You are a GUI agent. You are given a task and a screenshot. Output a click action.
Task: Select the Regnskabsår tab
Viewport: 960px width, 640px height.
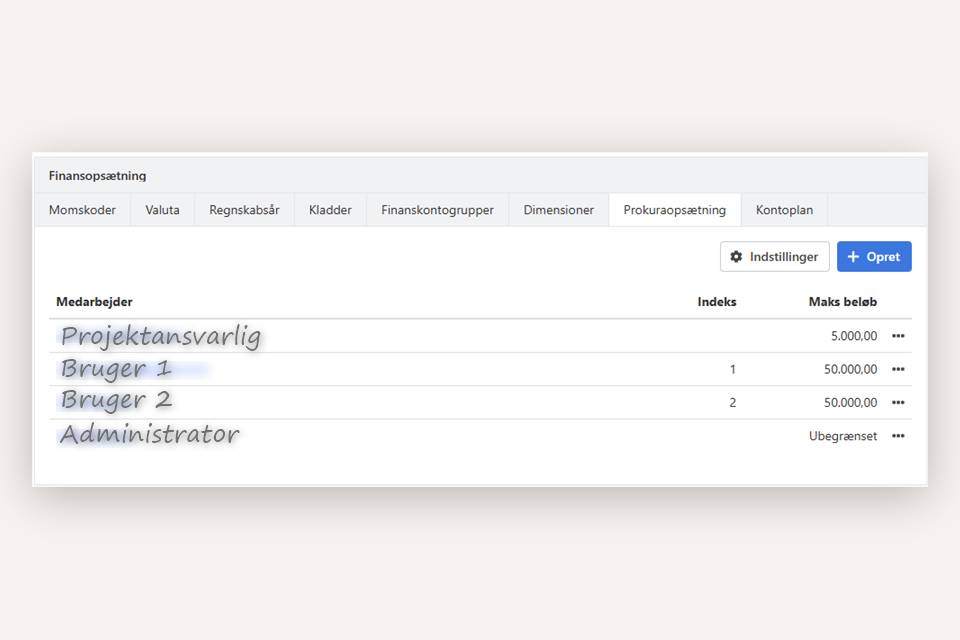pos(244,210)
